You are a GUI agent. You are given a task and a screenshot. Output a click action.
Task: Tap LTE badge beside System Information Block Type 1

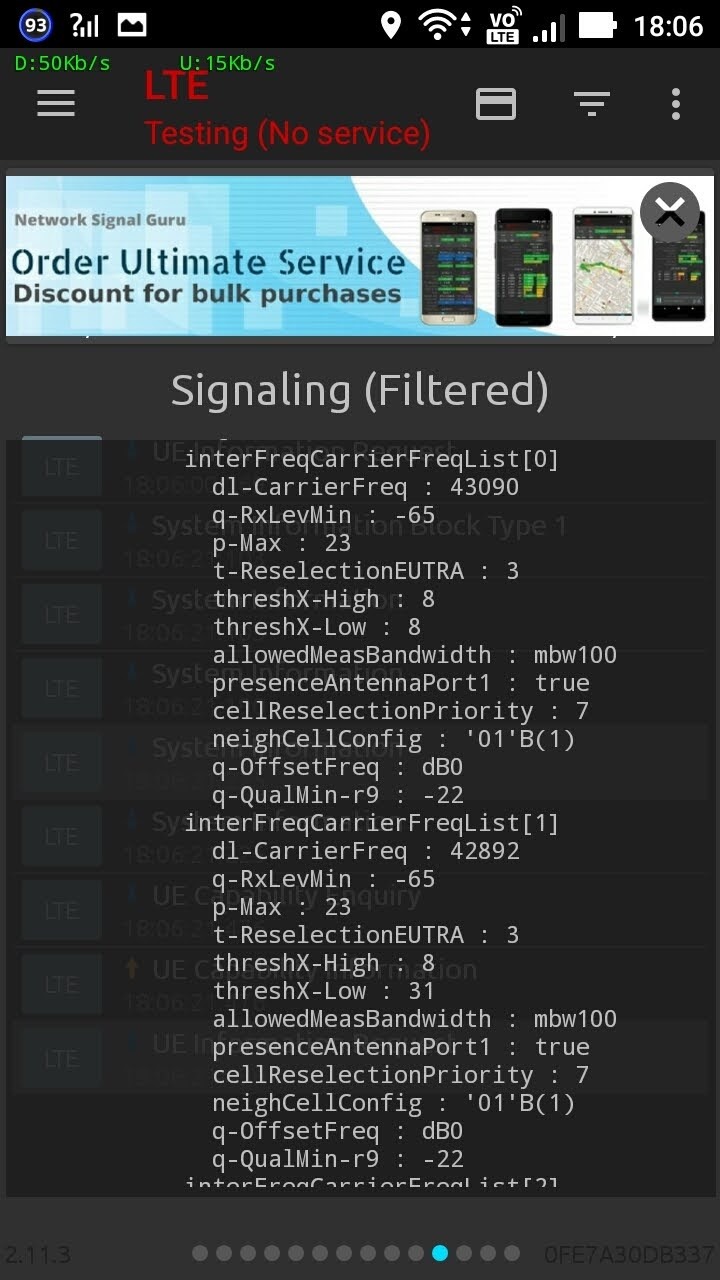62,541
